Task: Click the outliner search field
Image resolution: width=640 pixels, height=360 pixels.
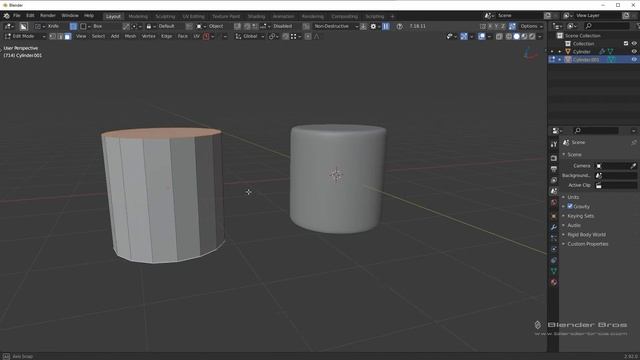Action: pyautogui.click(x=607, y=26)
